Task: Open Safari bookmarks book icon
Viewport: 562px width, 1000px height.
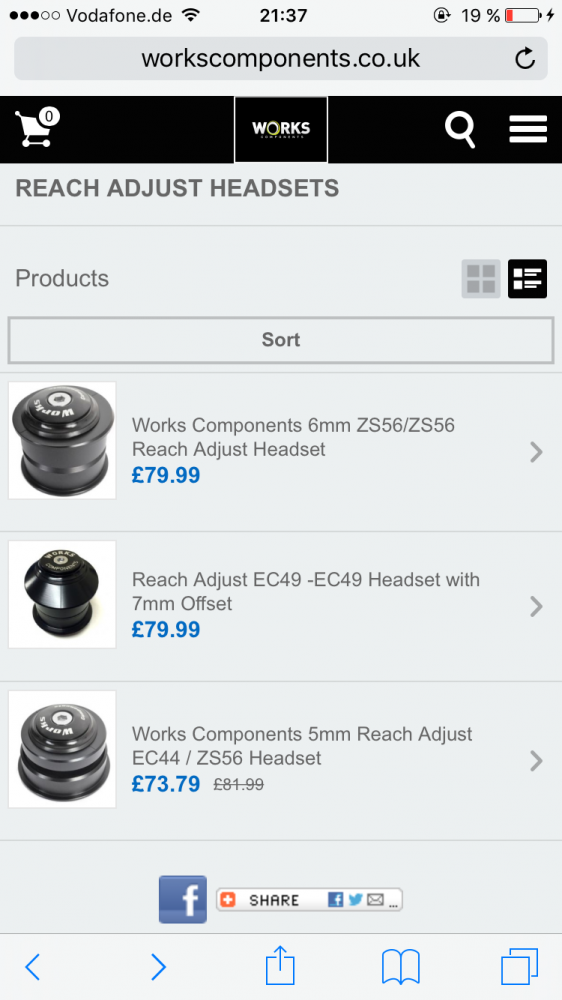Action: 401,967
